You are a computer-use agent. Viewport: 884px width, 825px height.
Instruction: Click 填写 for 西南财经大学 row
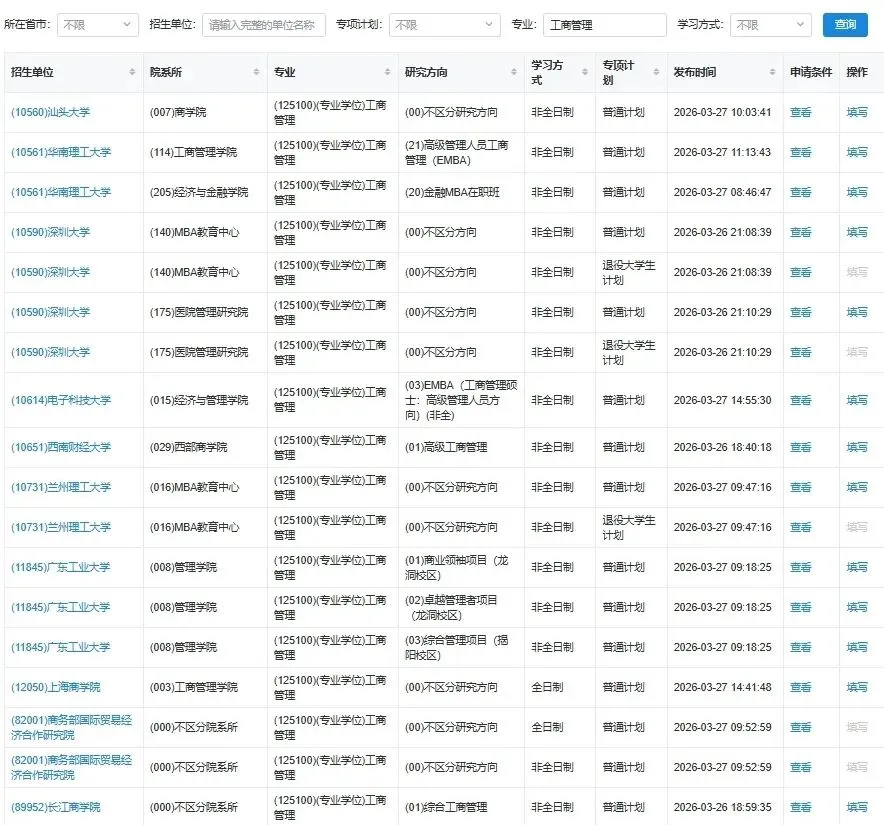coord(857,447)
